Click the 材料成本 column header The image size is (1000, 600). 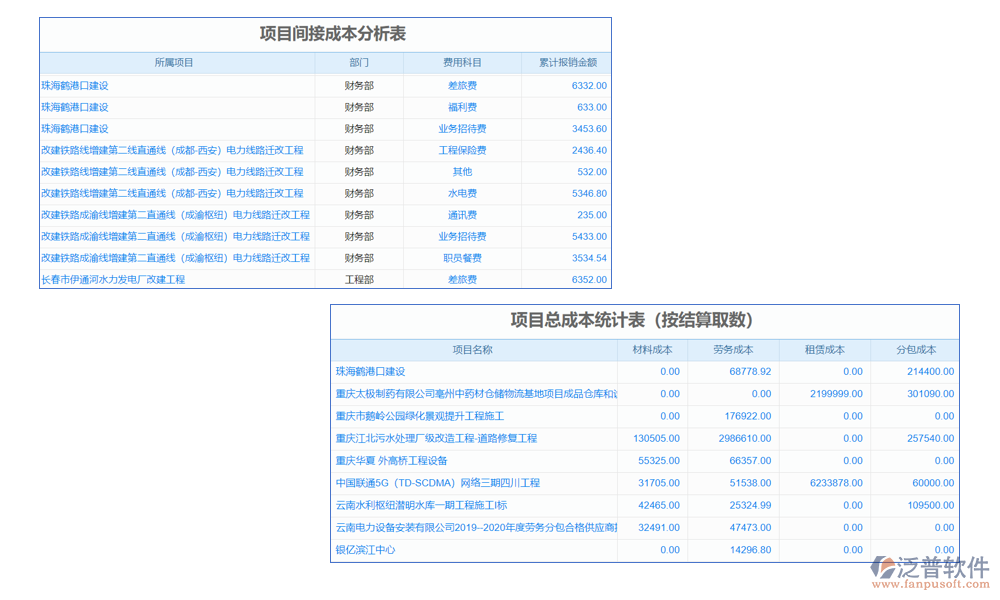click(652, 350)
